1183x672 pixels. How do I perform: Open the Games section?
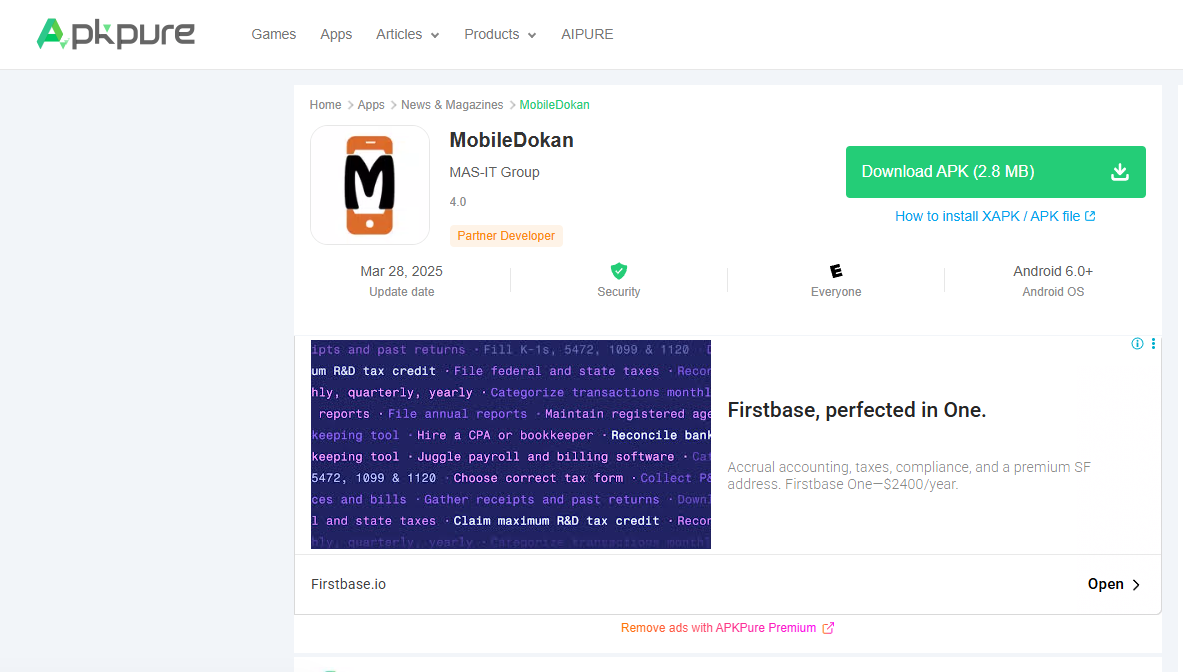tap(273, 34)
